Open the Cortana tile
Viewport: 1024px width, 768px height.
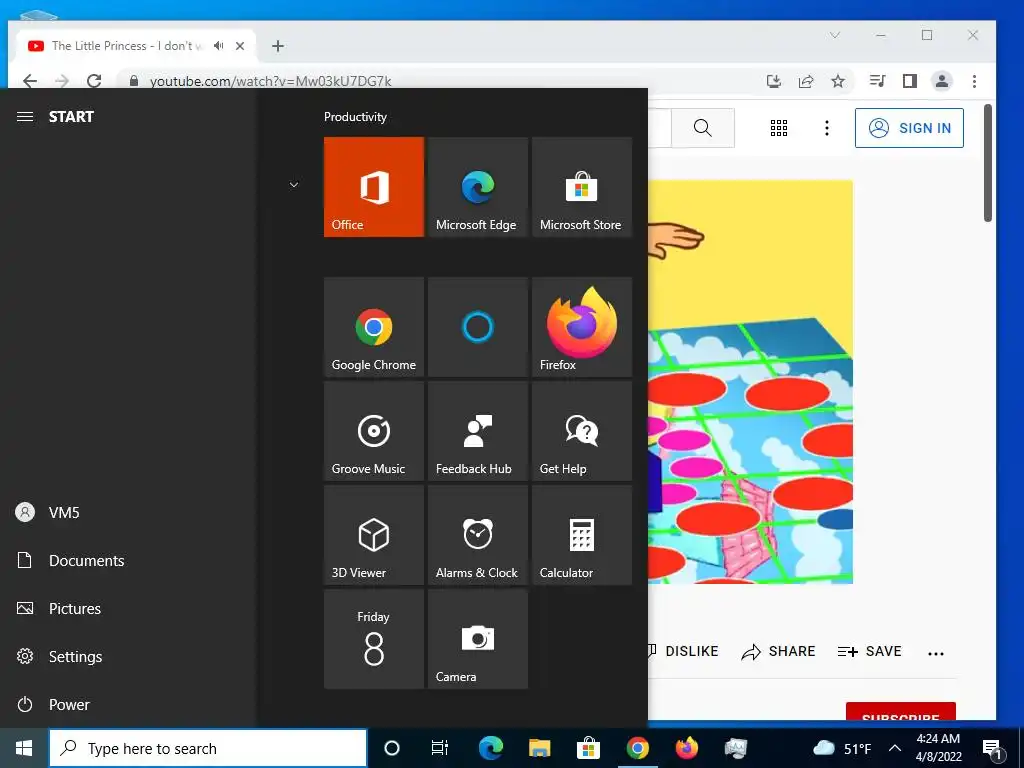477,327
